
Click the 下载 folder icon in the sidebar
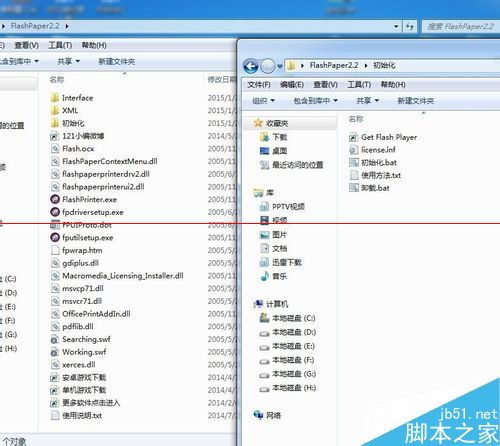(264, 137)
